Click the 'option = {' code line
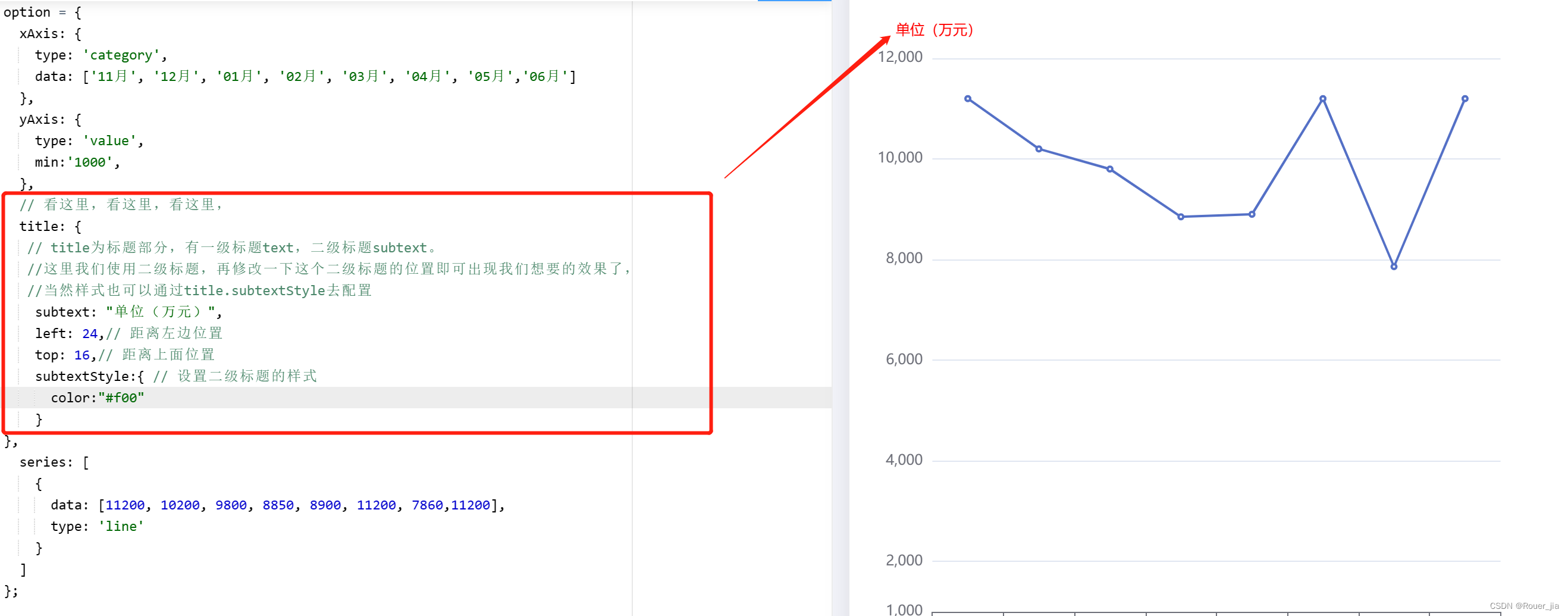 42,12
